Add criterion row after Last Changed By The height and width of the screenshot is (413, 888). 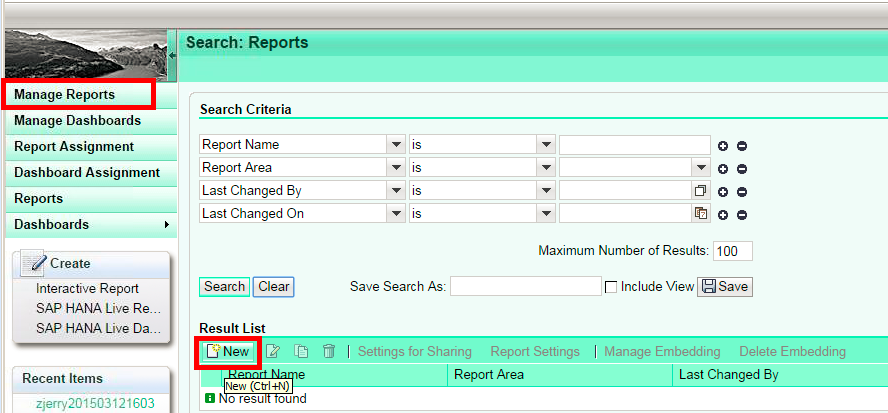point(723,192)
